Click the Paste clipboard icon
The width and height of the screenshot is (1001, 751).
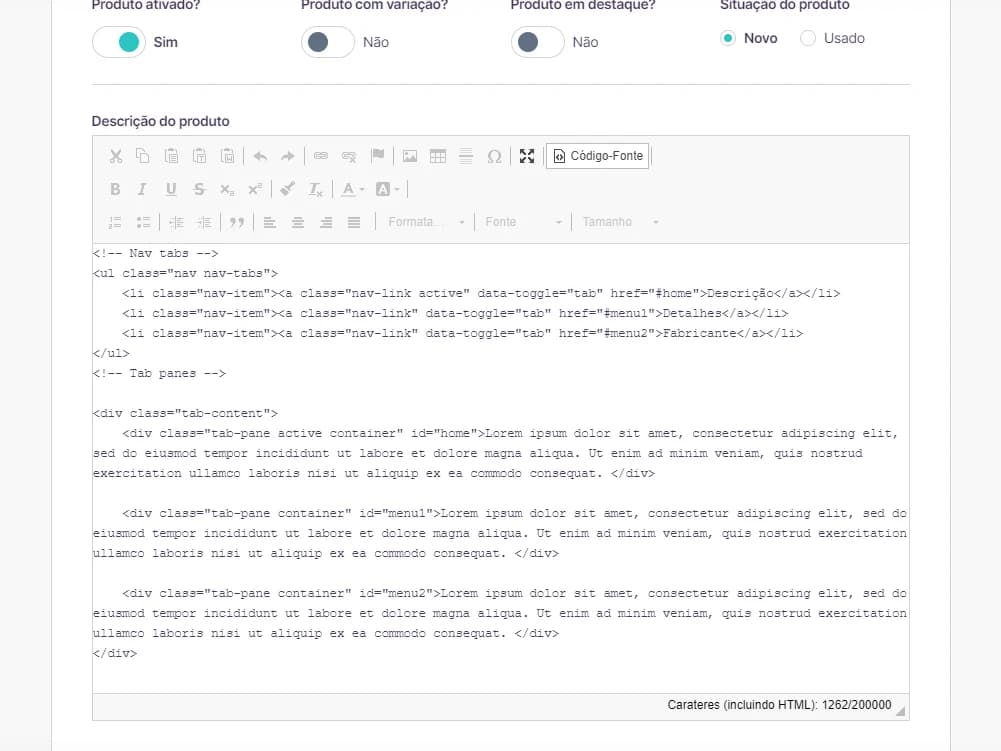coord(171,156)
